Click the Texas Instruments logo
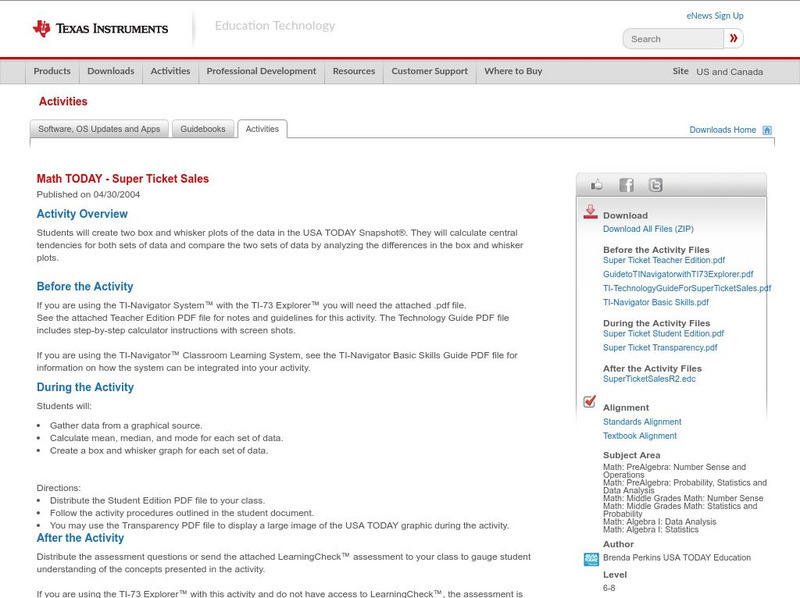The image size is (800, 598). pos(100,28)
